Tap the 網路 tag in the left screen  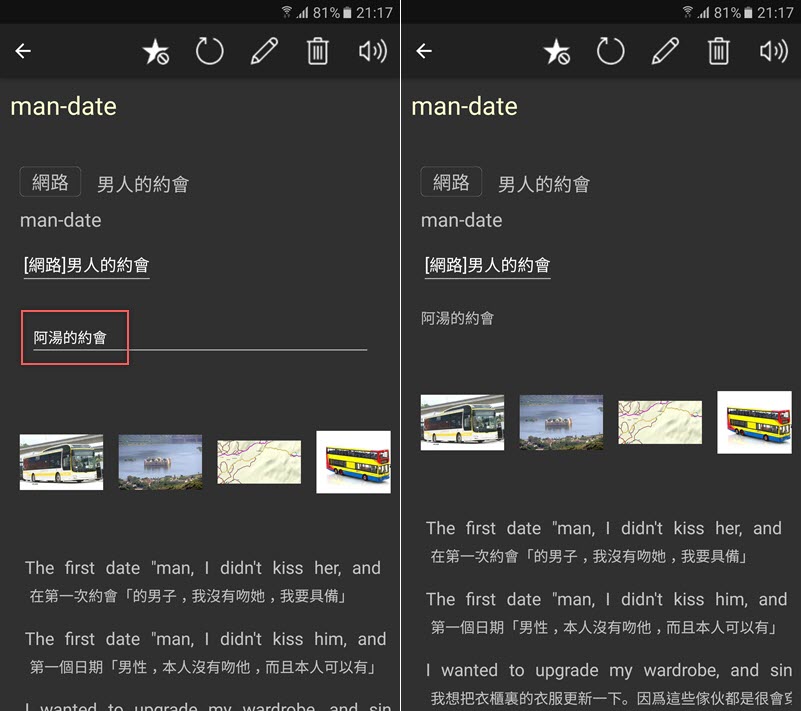click(50, 182)
